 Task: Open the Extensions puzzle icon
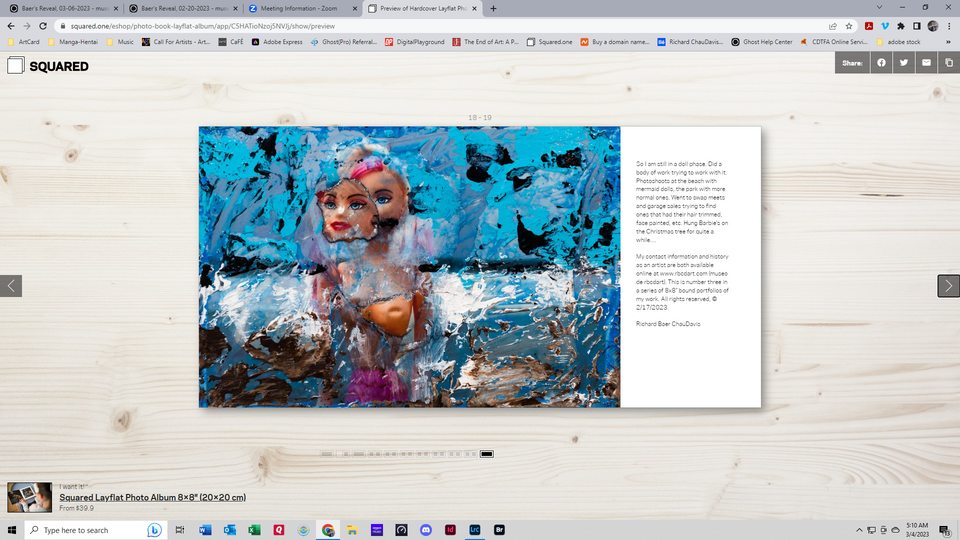coord(901,26)
